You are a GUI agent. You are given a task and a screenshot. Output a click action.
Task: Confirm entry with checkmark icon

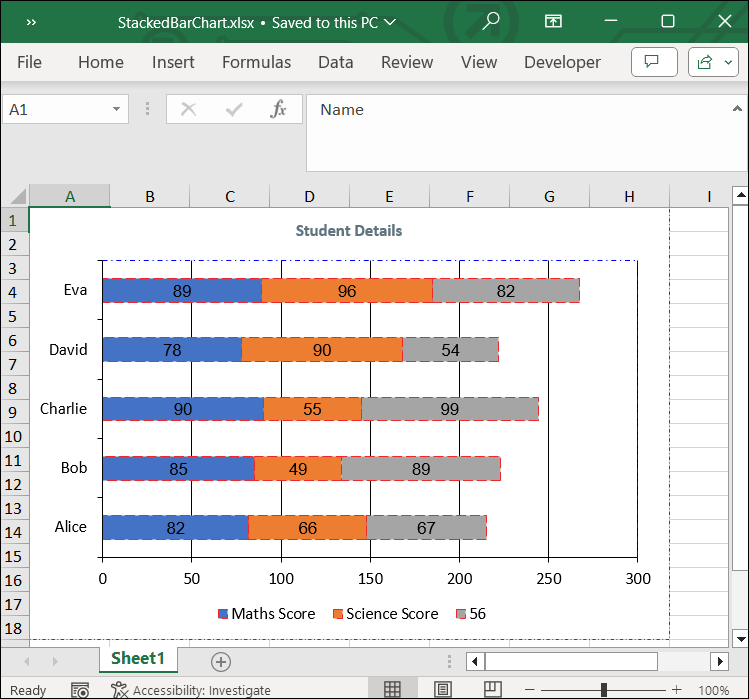(x=234, y=109)
